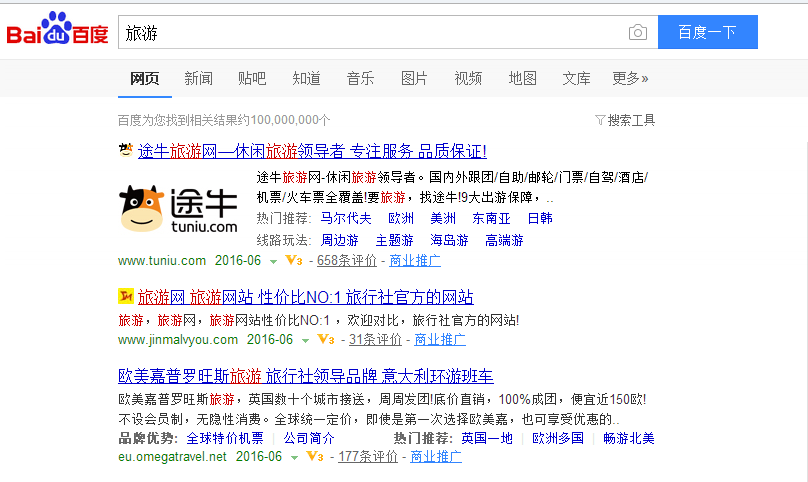This screenshot has height=482, width=808.
Task: Click the search box containing 旅游
Action: [x=370, y=33]
